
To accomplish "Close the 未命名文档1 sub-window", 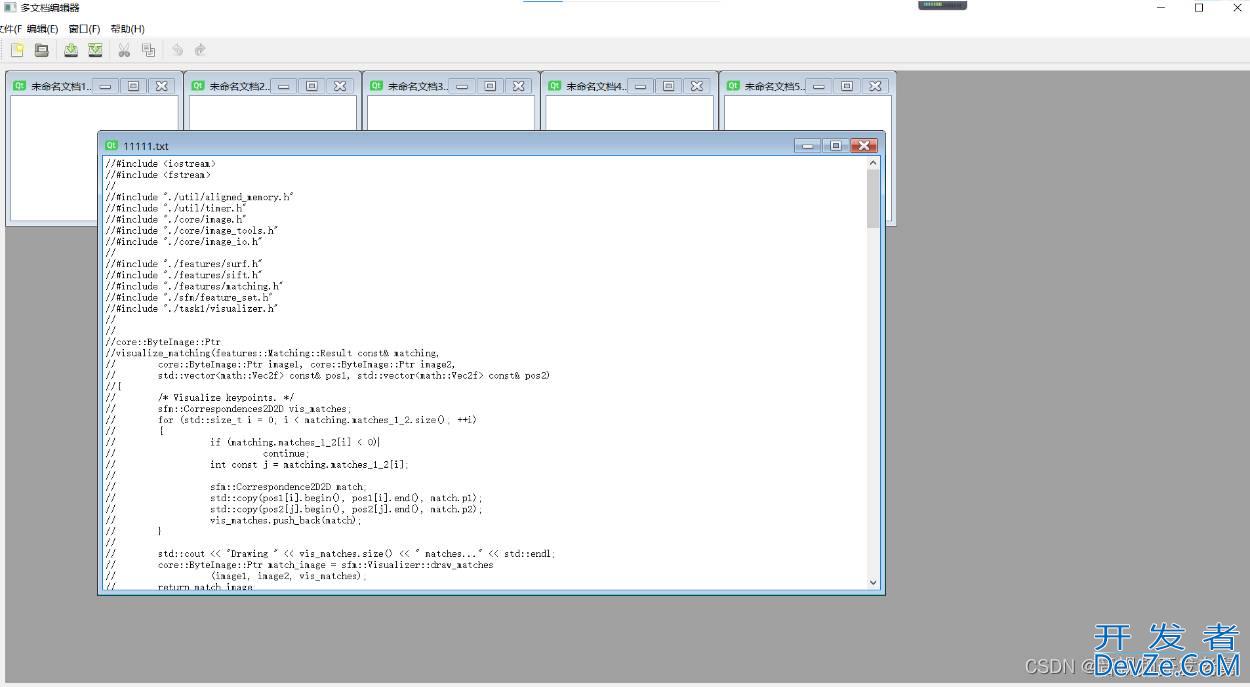I will point(161,86).
